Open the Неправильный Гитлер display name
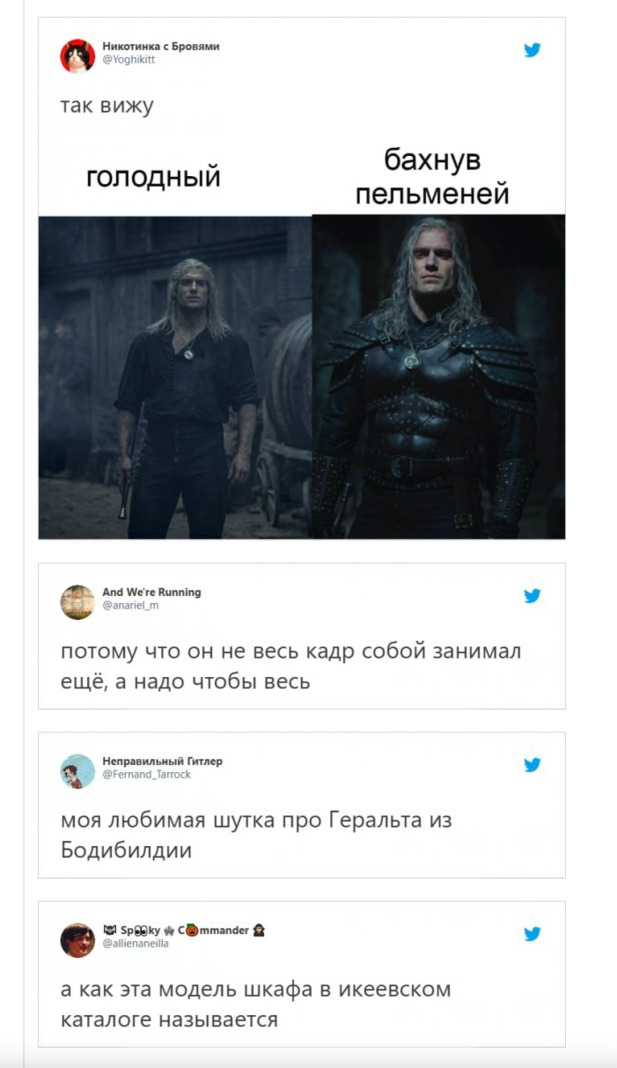The height and width of the screenshot is (1068, 617). [x=162, y=761]
